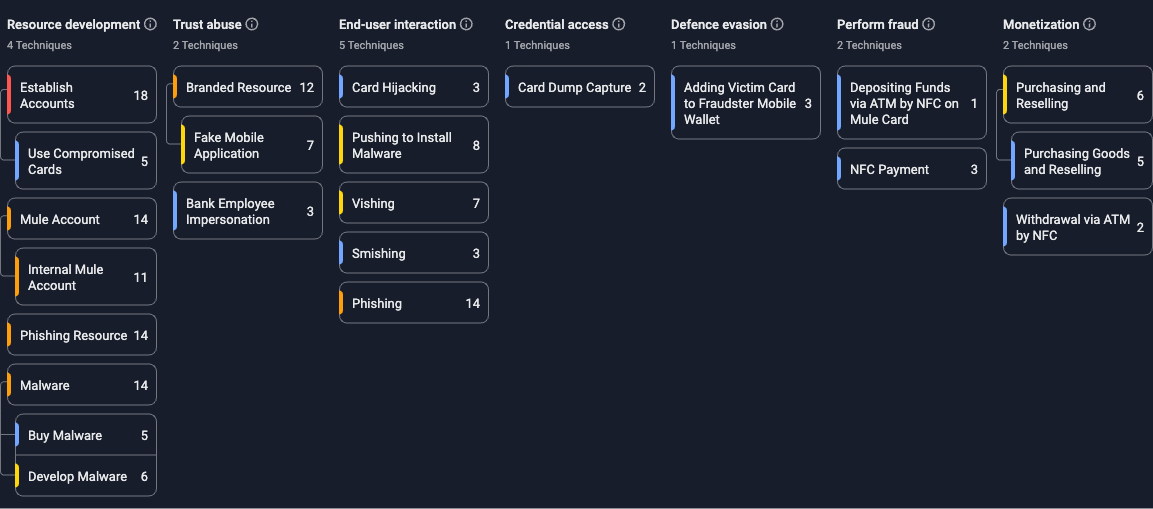
Task: Select the NFC Payment technique card
Action: [912, 169]
